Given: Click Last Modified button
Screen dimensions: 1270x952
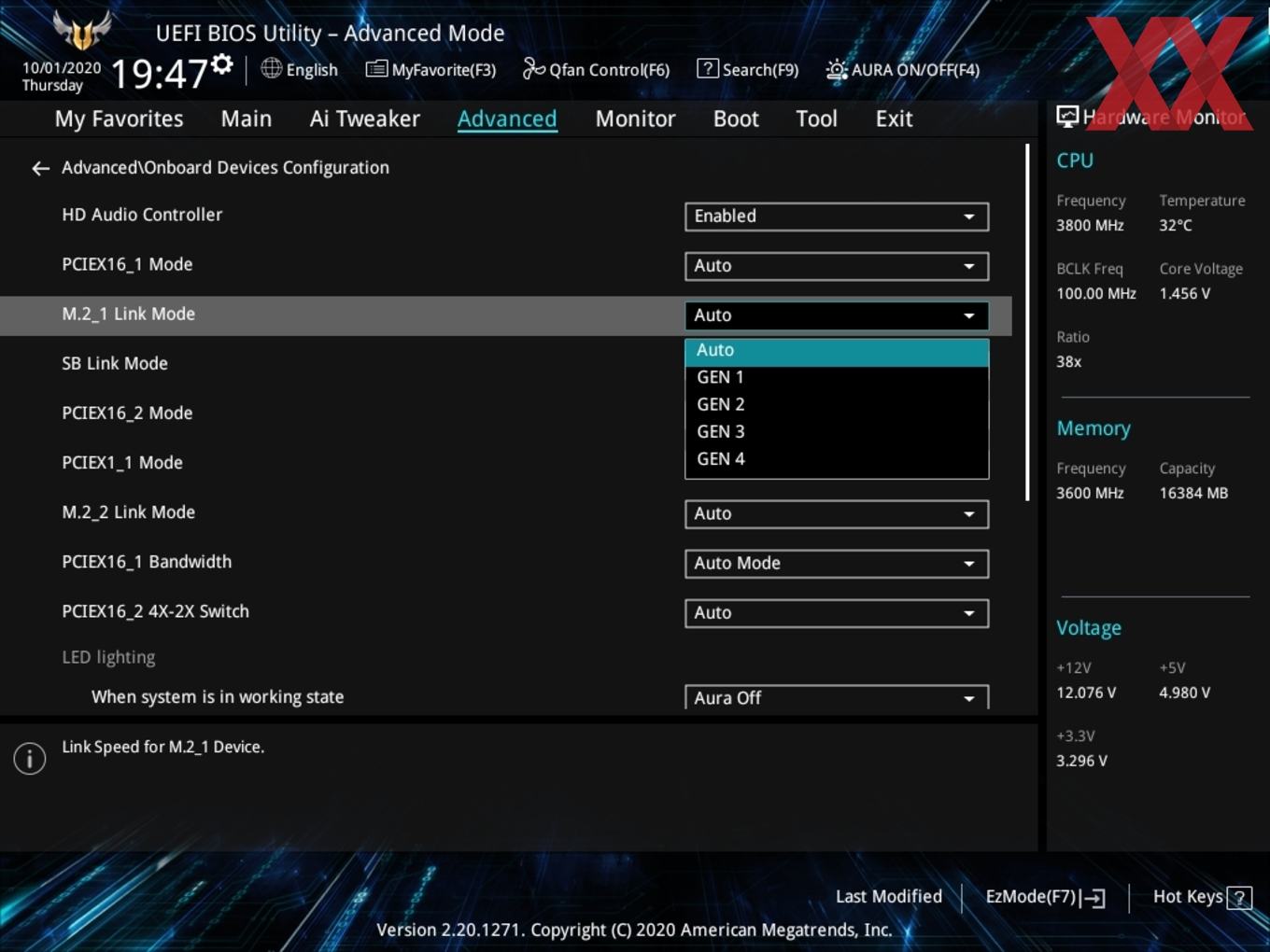Looking at the screenshot, I should [889, 897].
